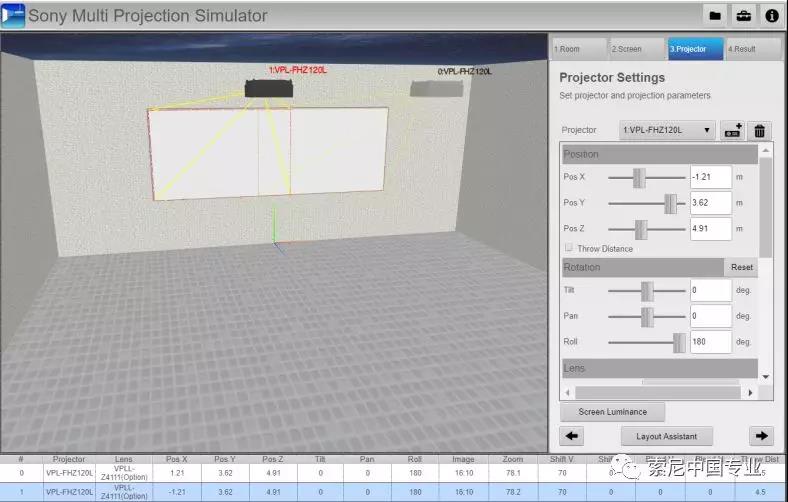Viewport: 788px width, 502px height.
Task: Select projector 1:VPL-FHZ120L in 3D view
Action: 269,88
